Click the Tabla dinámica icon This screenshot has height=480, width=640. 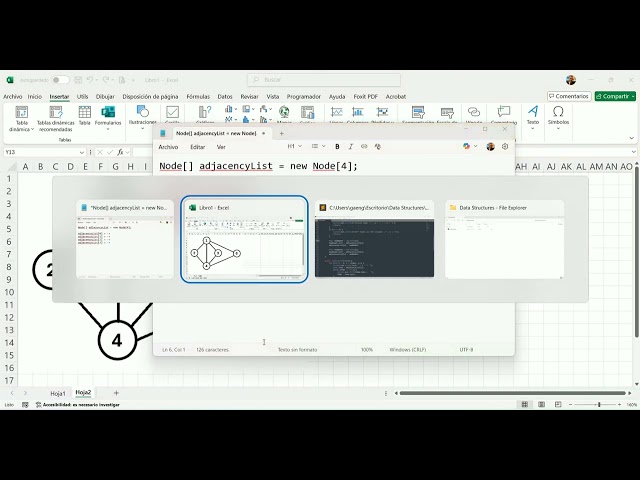point(22,119)
